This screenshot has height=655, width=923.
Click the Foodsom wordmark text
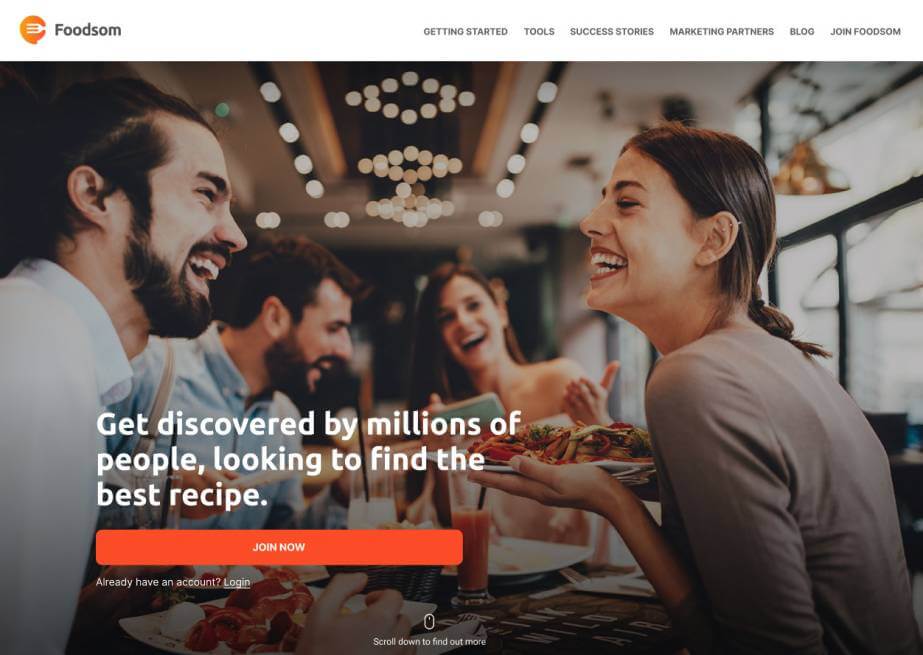[88, 30]
